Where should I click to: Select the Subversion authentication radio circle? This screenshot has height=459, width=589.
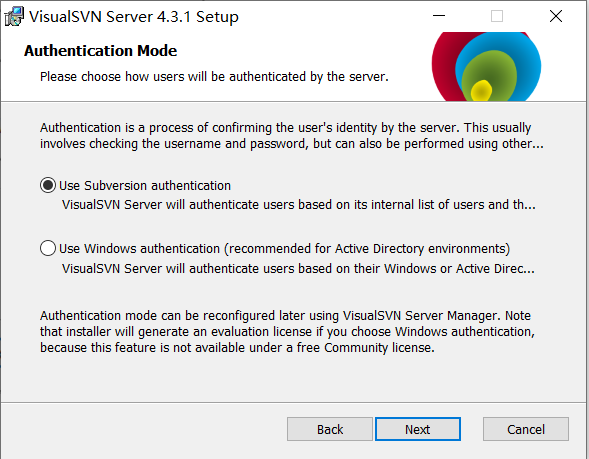[48, 185]
